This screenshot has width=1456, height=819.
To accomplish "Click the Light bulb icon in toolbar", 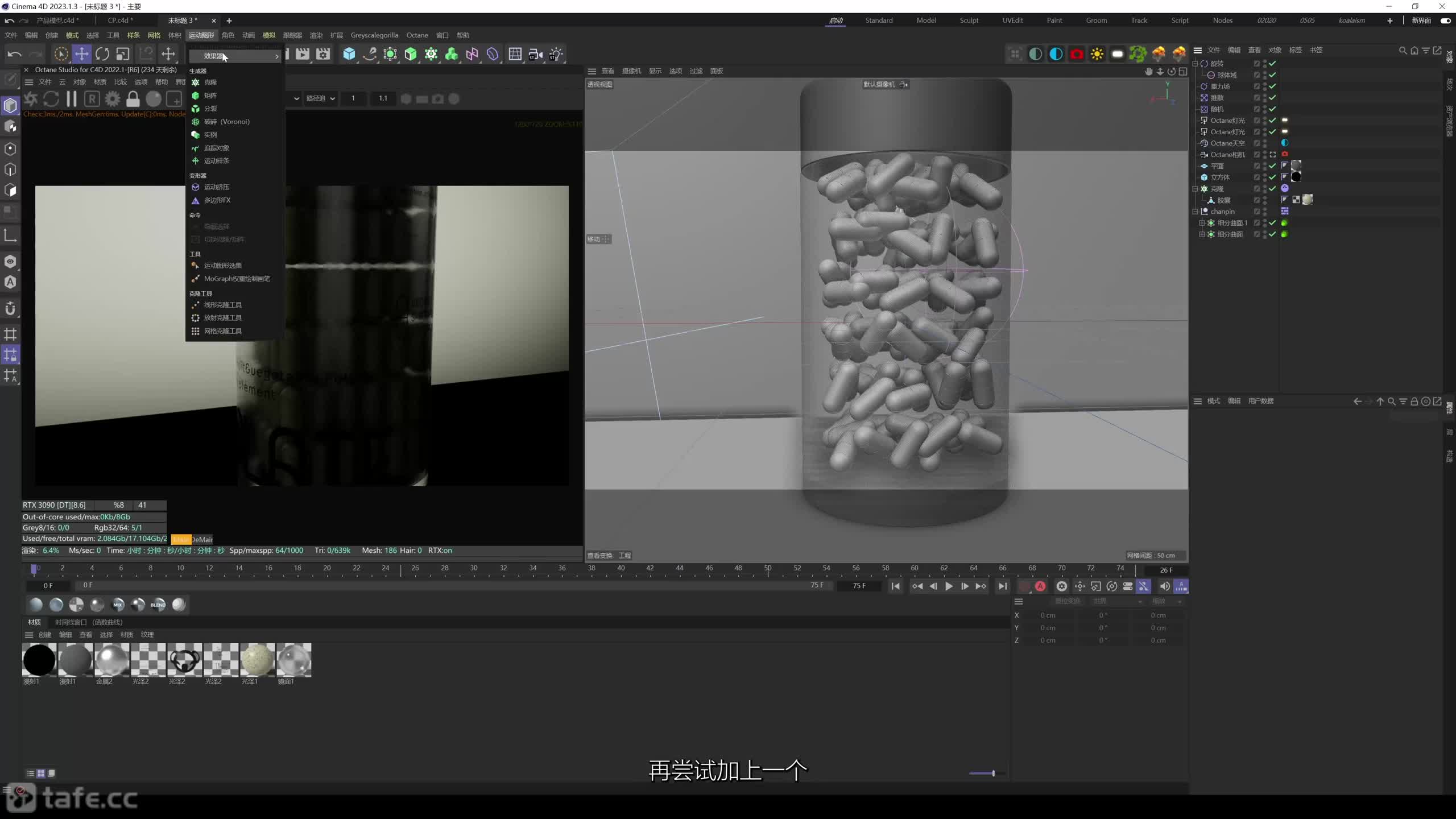I will point(556,54).
